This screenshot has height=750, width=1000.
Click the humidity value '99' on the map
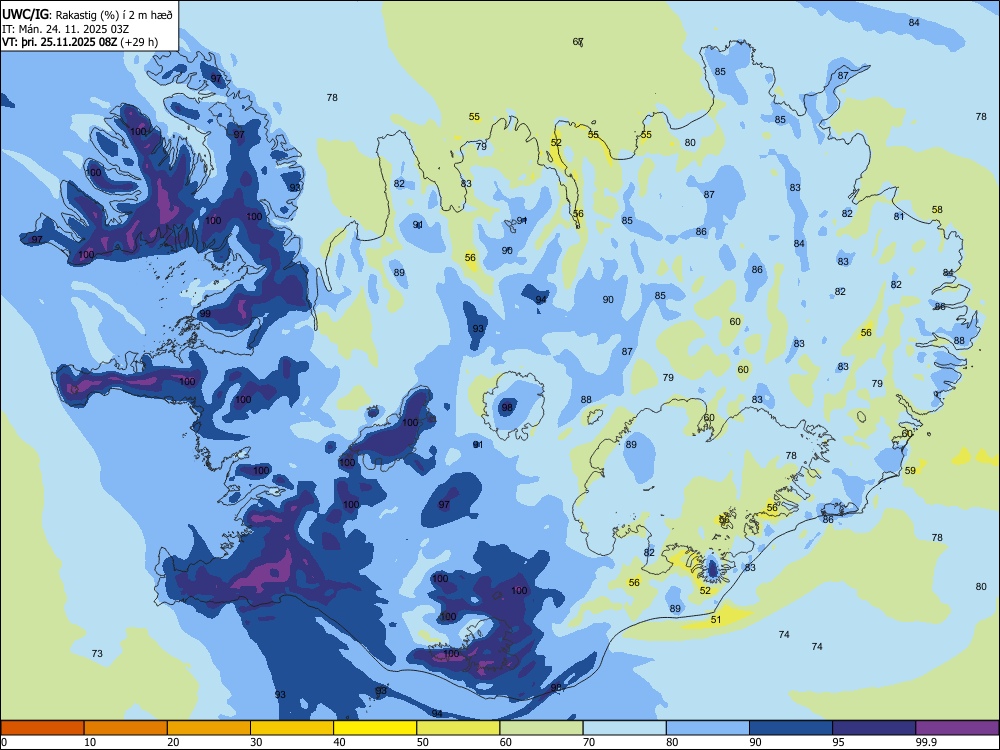(x=205, y=314)
